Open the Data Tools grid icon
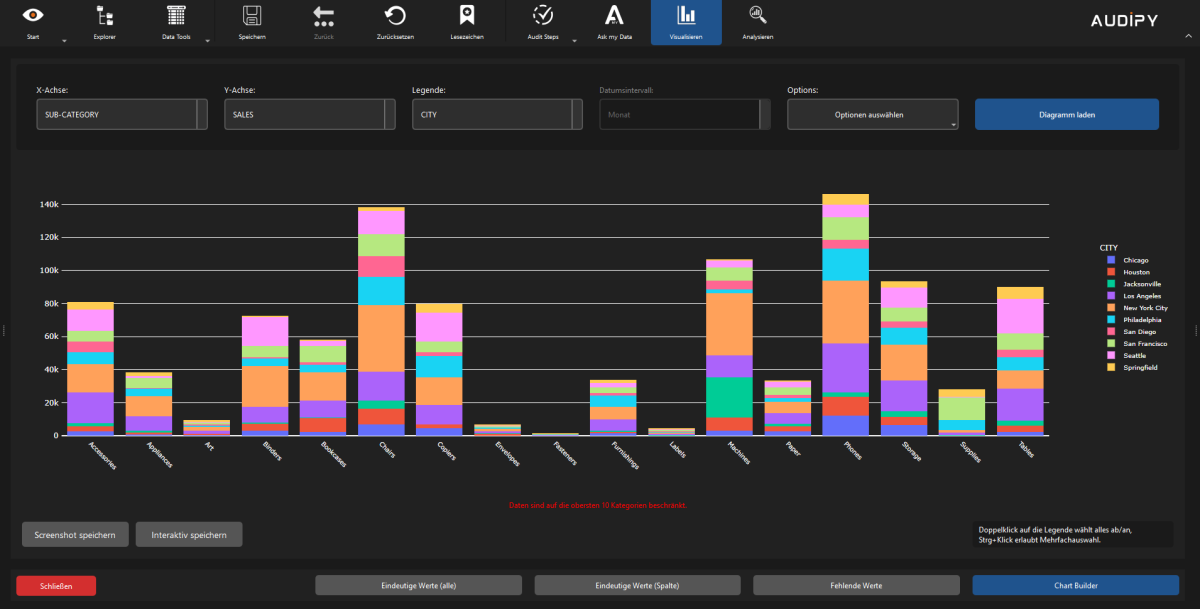 click(176, 15)
